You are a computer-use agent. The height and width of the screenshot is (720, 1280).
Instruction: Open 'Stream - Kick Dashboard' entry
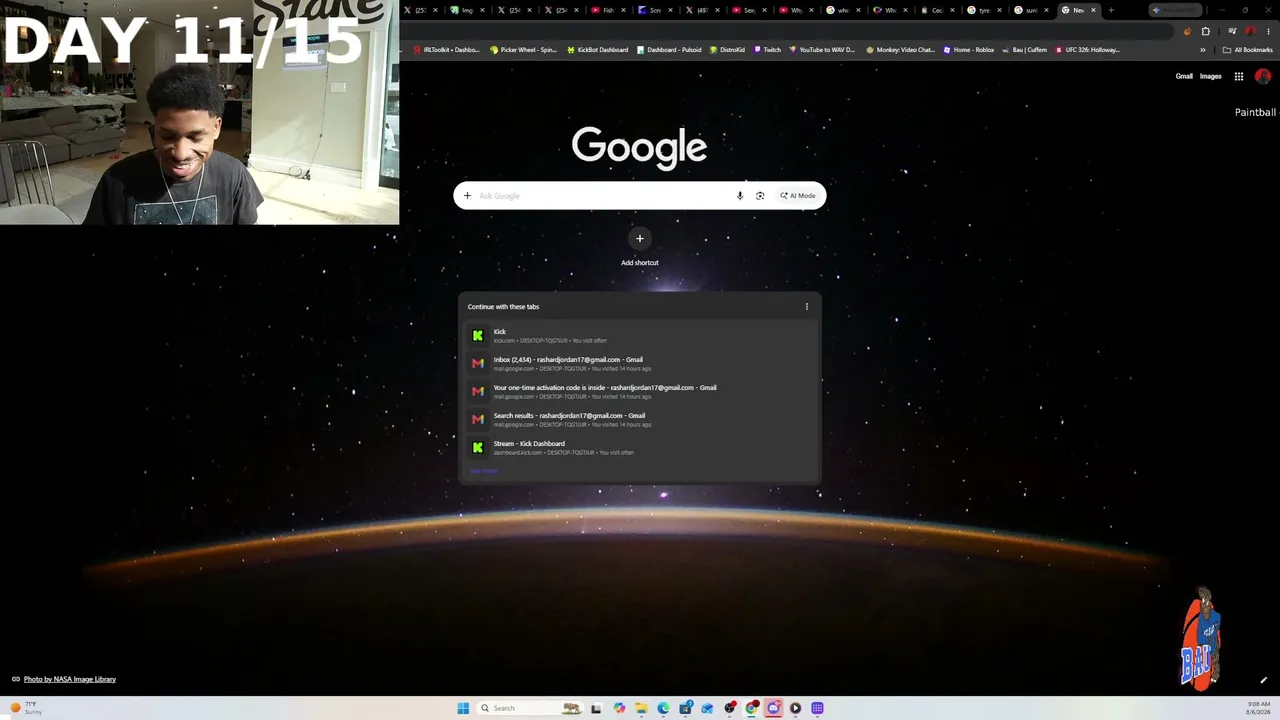pyautogui.click(x=640, y=447)
